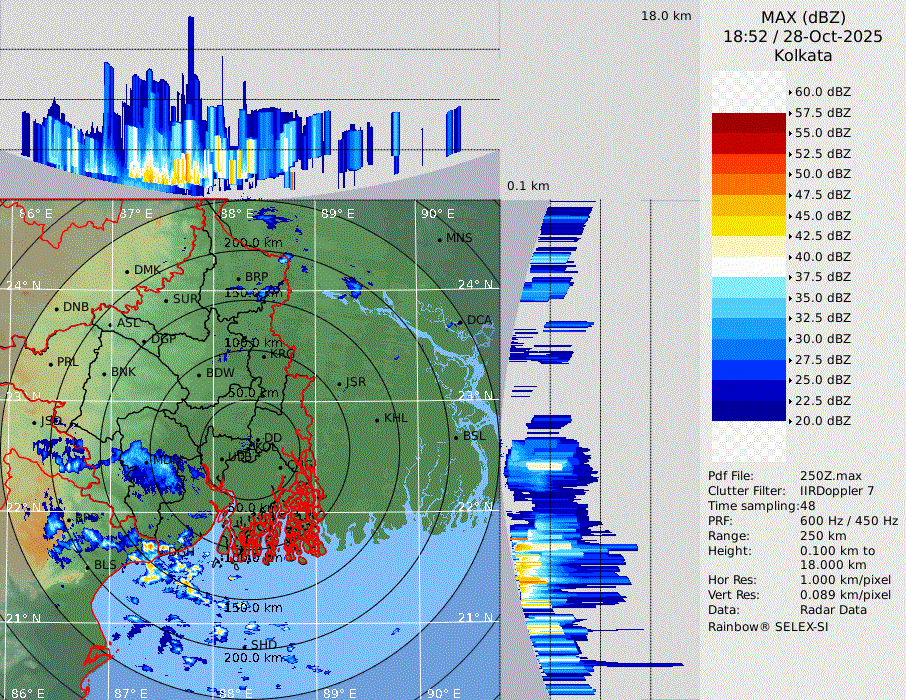
Task: Pick the darkest navy swatch above 20.0 dBZ
Action: click(x=748, y=411)
